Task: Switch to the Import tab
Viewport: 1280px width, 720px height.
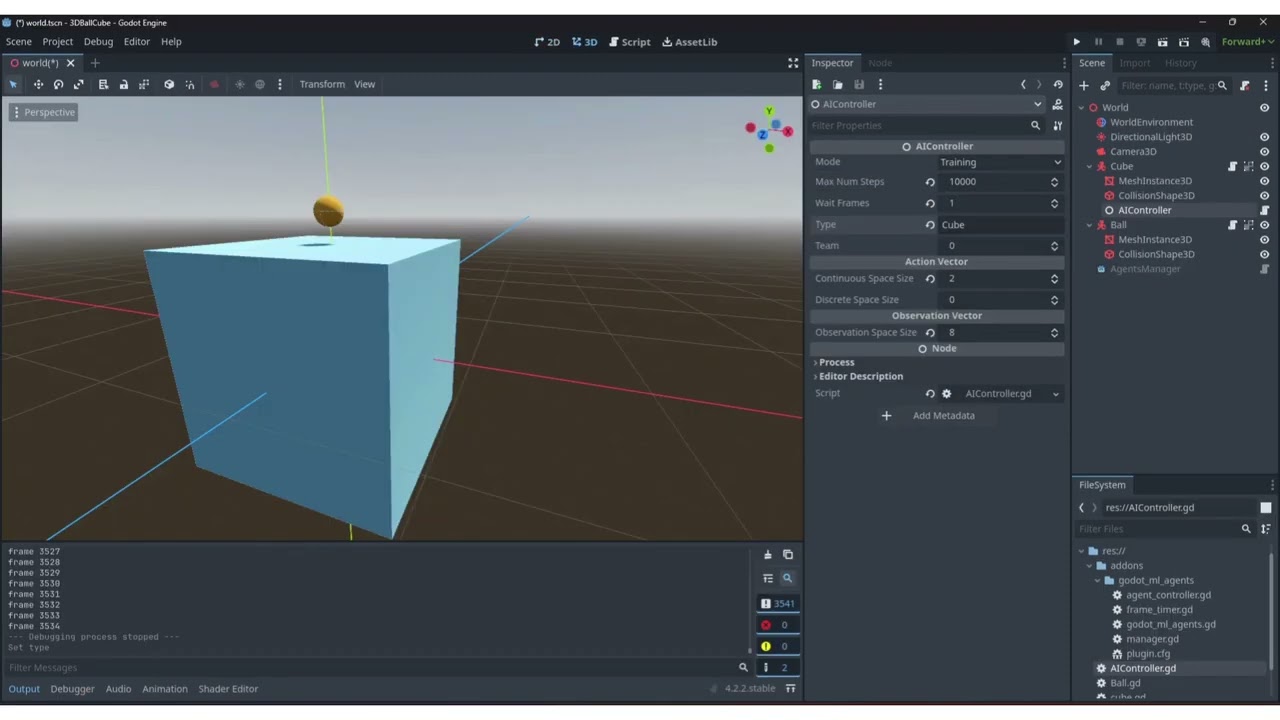Action: tap(1135, 62)
